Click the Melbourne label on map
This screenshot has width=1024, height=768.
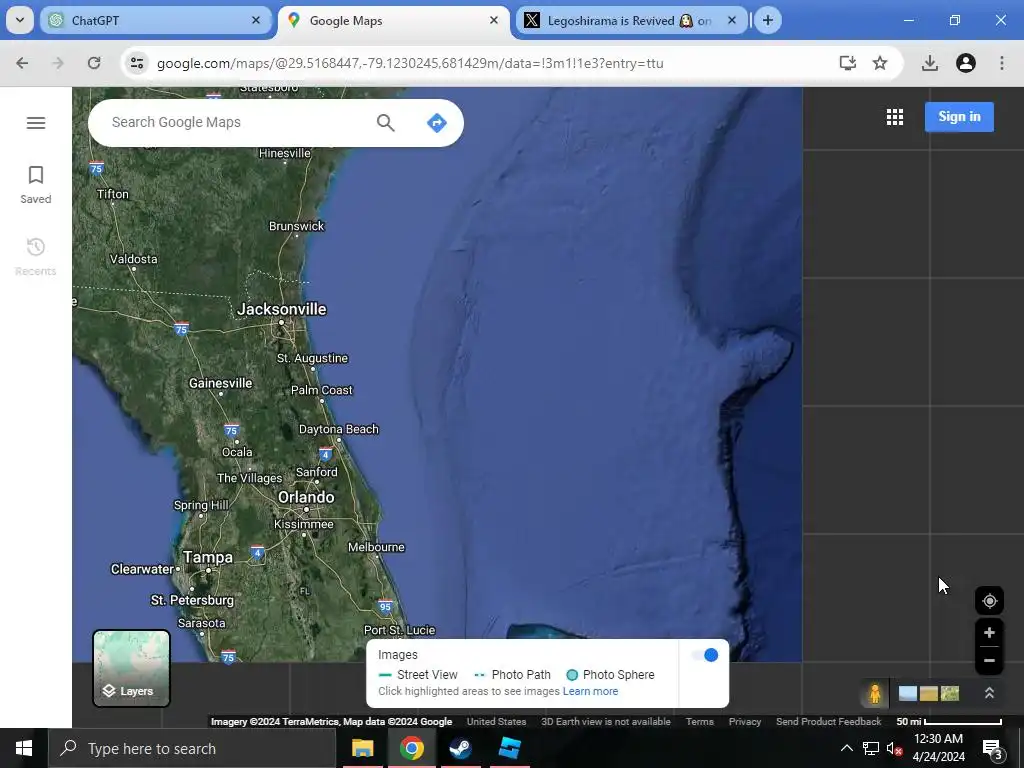(x=376, y=547)
